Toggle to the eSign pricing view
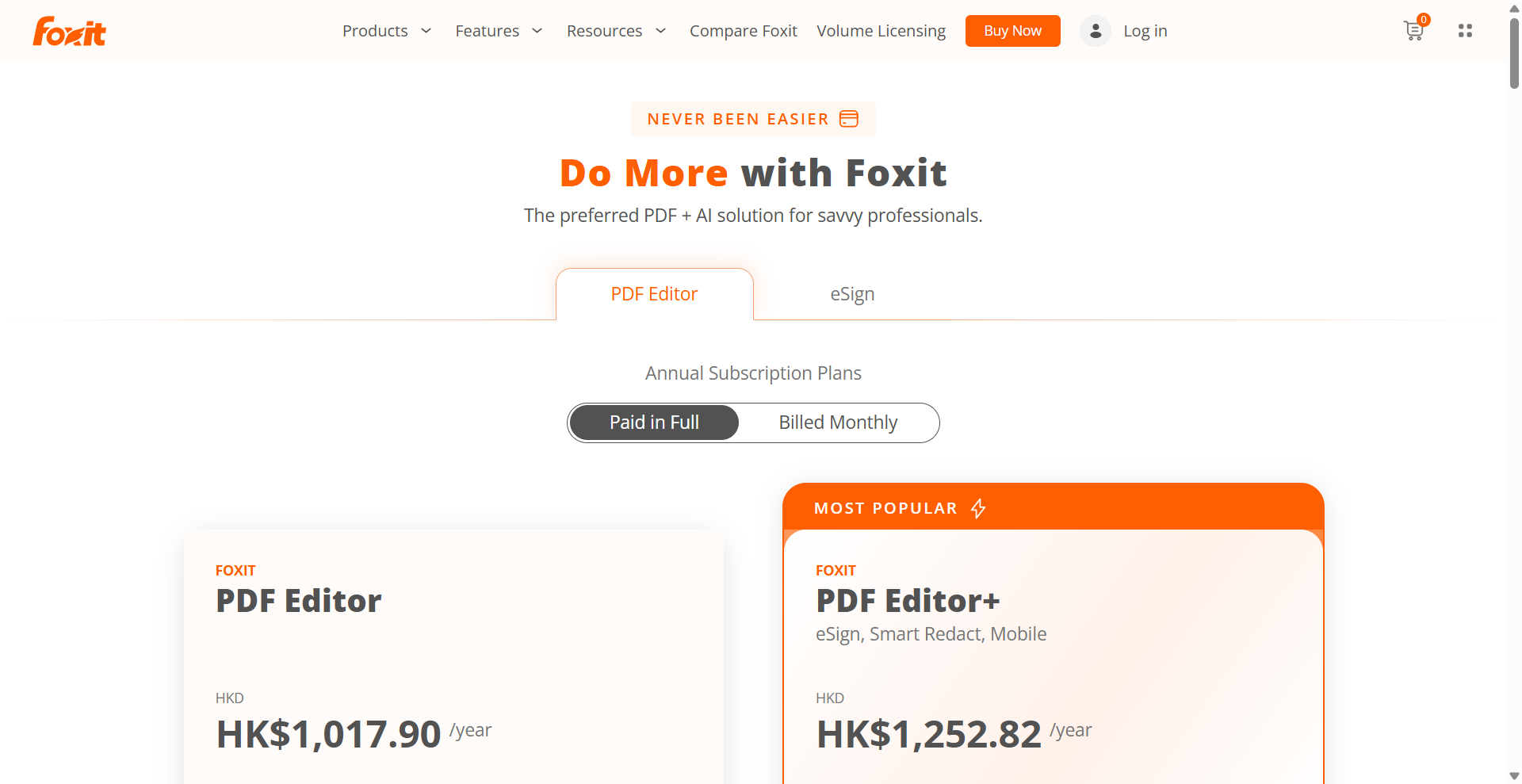 click(x=852, y=293)
